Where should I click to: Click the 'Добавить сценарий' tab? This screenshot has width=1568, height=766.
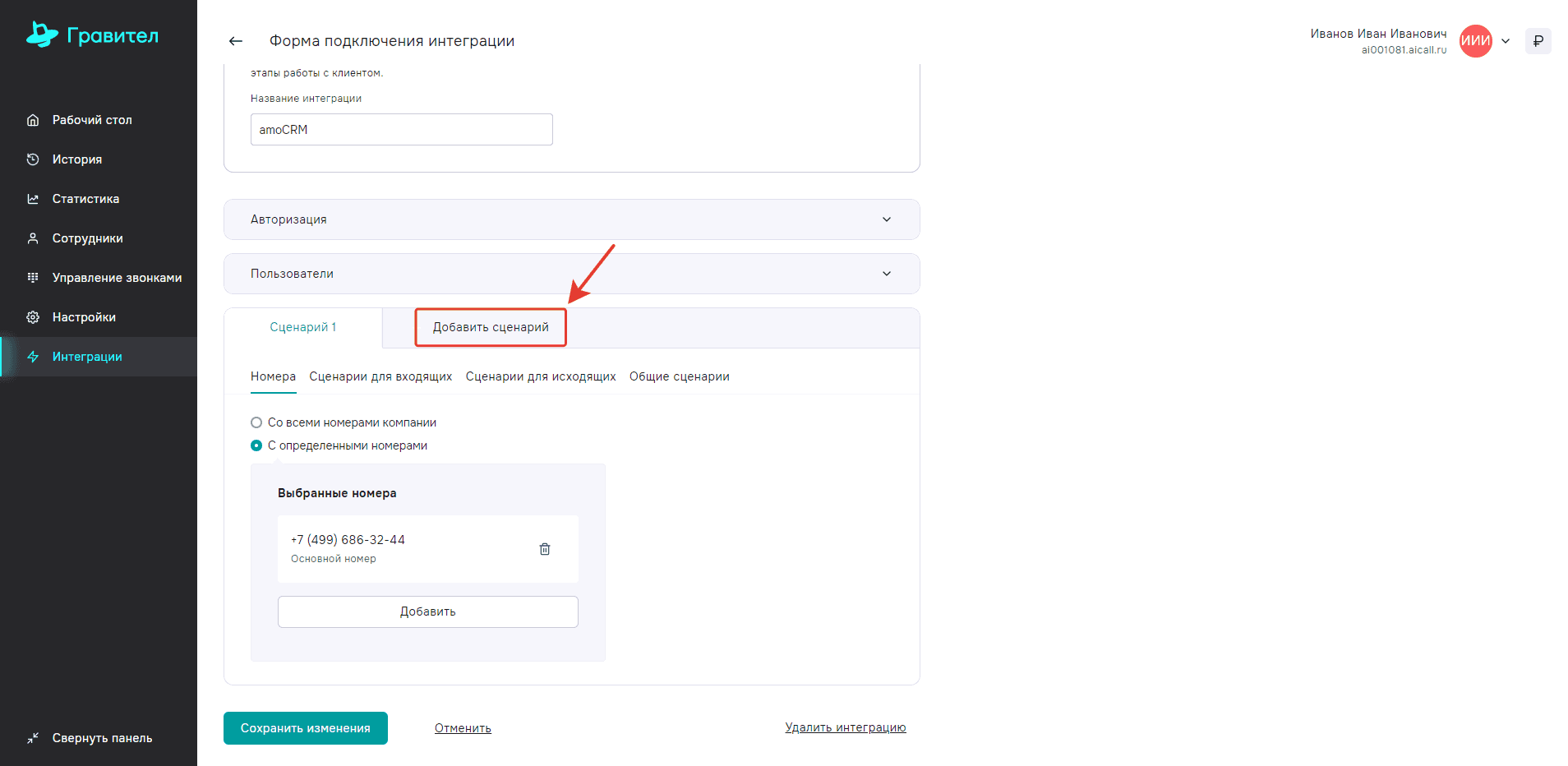[491, 327]
